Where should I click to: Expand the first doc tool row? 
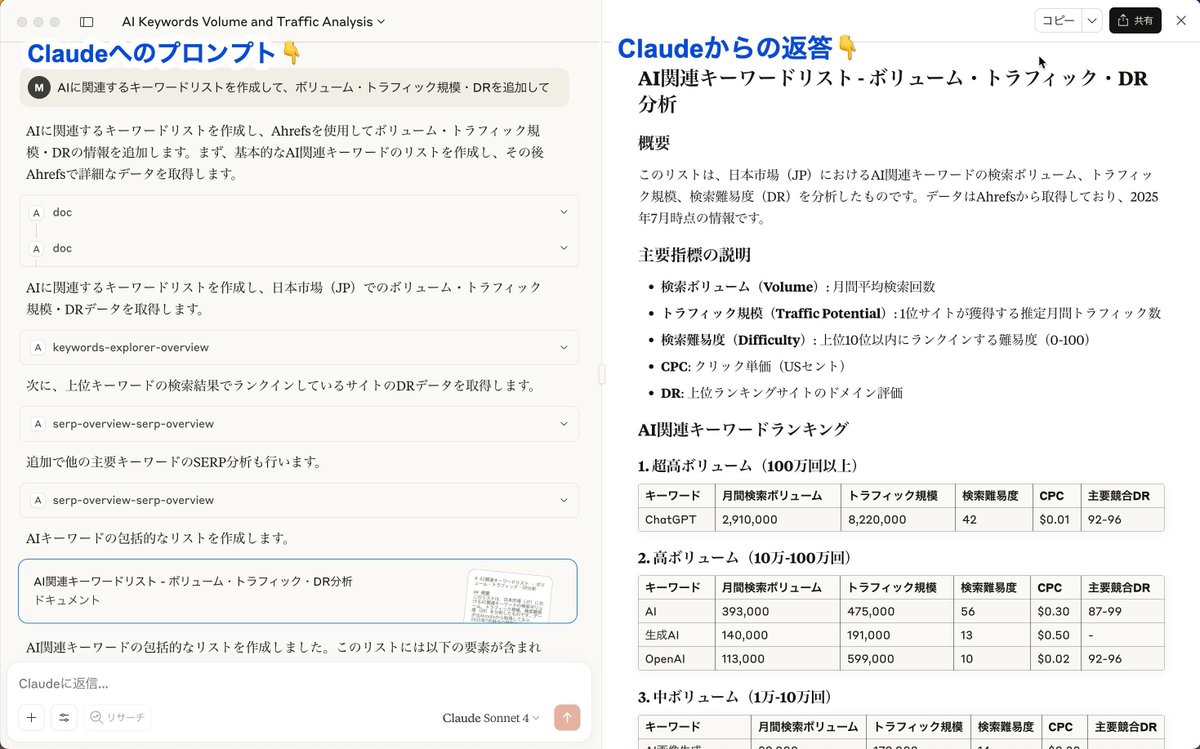pyautogui.click(x=299, y=212)
